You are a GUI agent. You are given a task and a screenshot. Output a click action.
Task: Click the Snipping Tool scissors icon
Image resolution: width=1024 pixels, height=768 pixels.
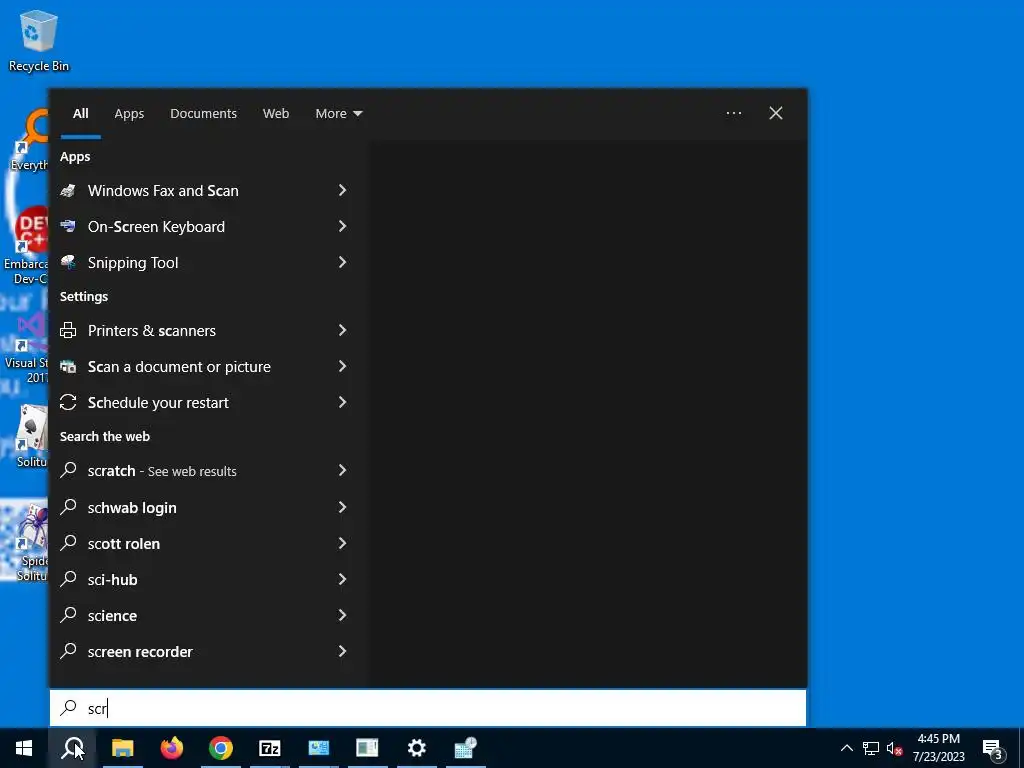click(68, 262)
